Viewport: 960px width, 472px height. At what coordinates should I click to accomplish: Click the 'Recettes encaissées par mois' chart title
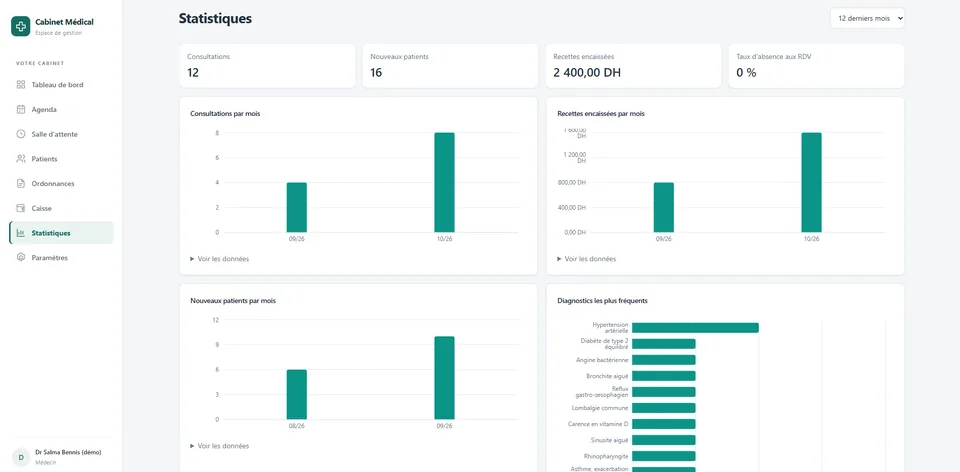(601, 114)
